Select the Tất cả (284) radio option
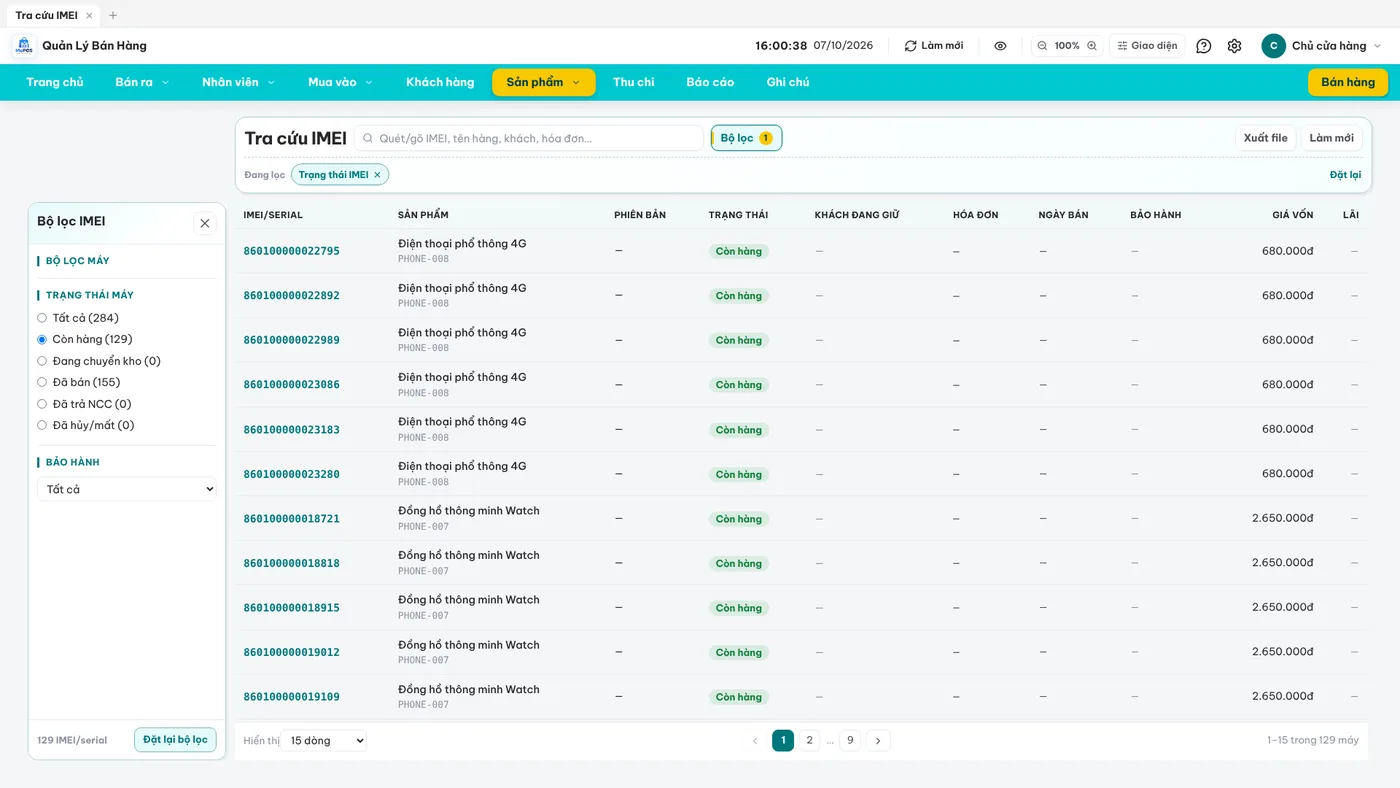Screen dimensions: 1400x788 coord(42,318)
